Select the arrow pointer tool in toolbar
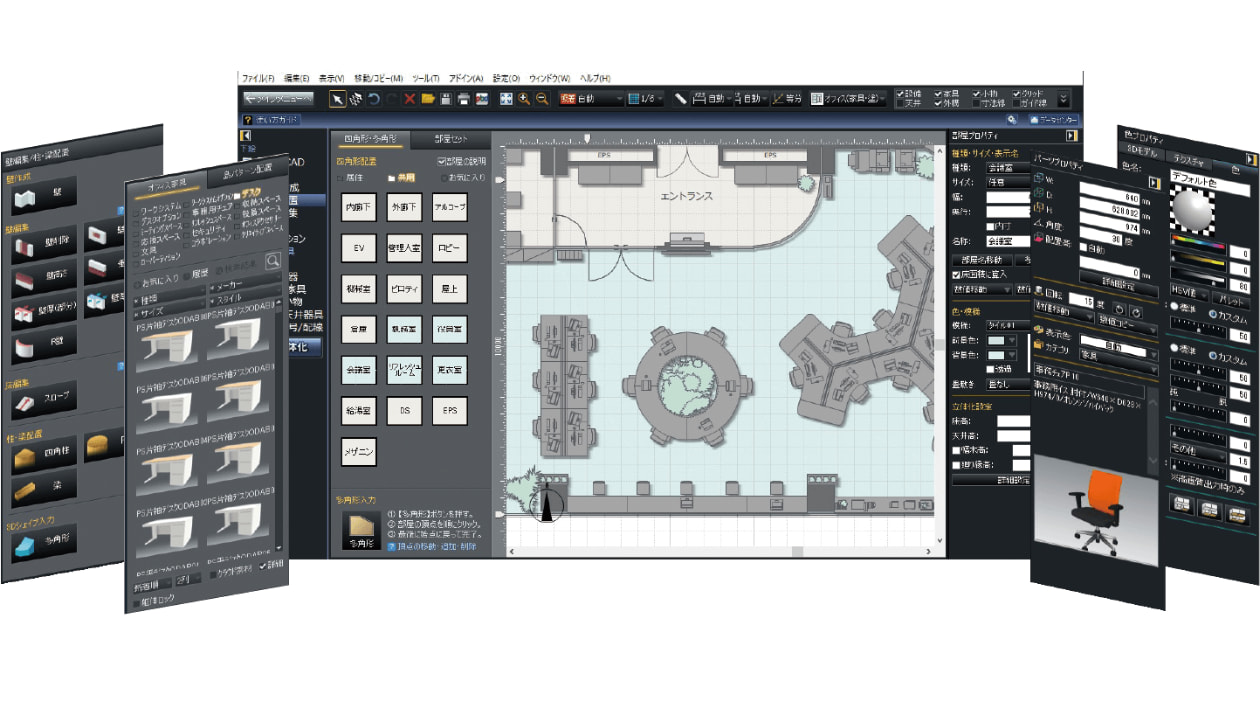The width and height of the screenshot is (1260, 709). (338, 99)
